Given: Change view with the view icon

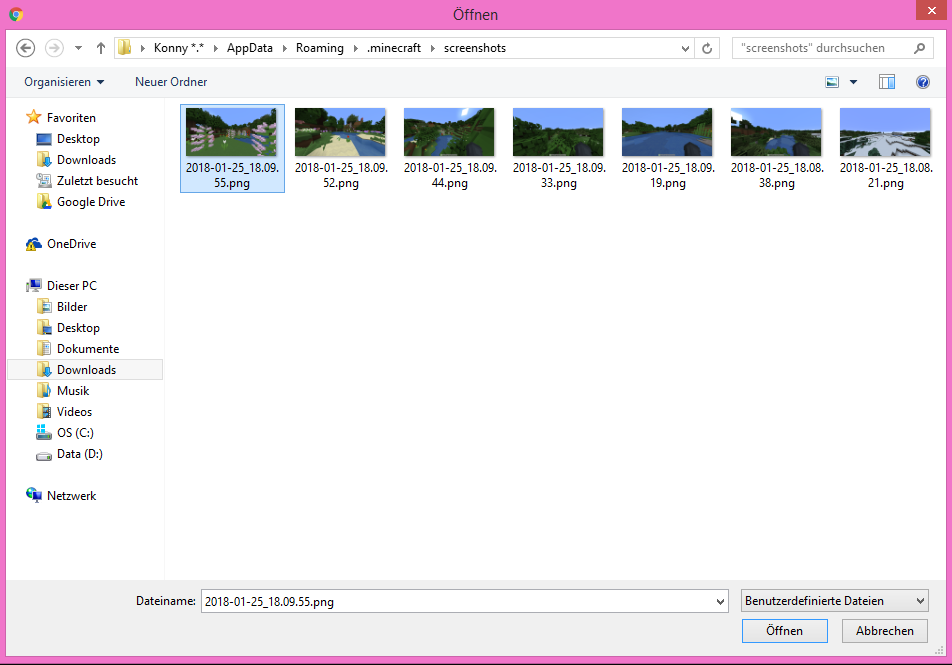Looking at the screenshot, I should [832, 82].
